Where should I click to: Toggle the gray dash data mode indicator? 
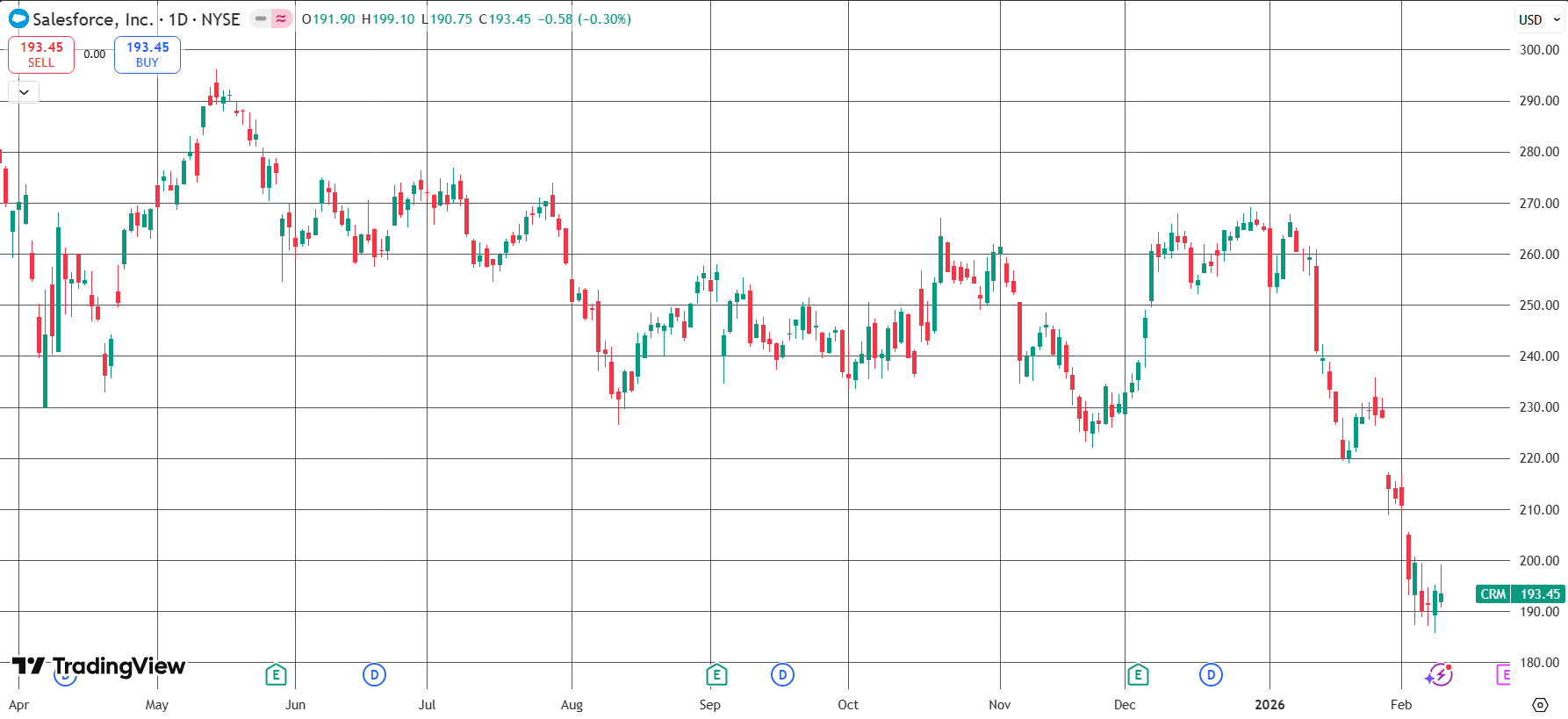[x=261, y=18]
